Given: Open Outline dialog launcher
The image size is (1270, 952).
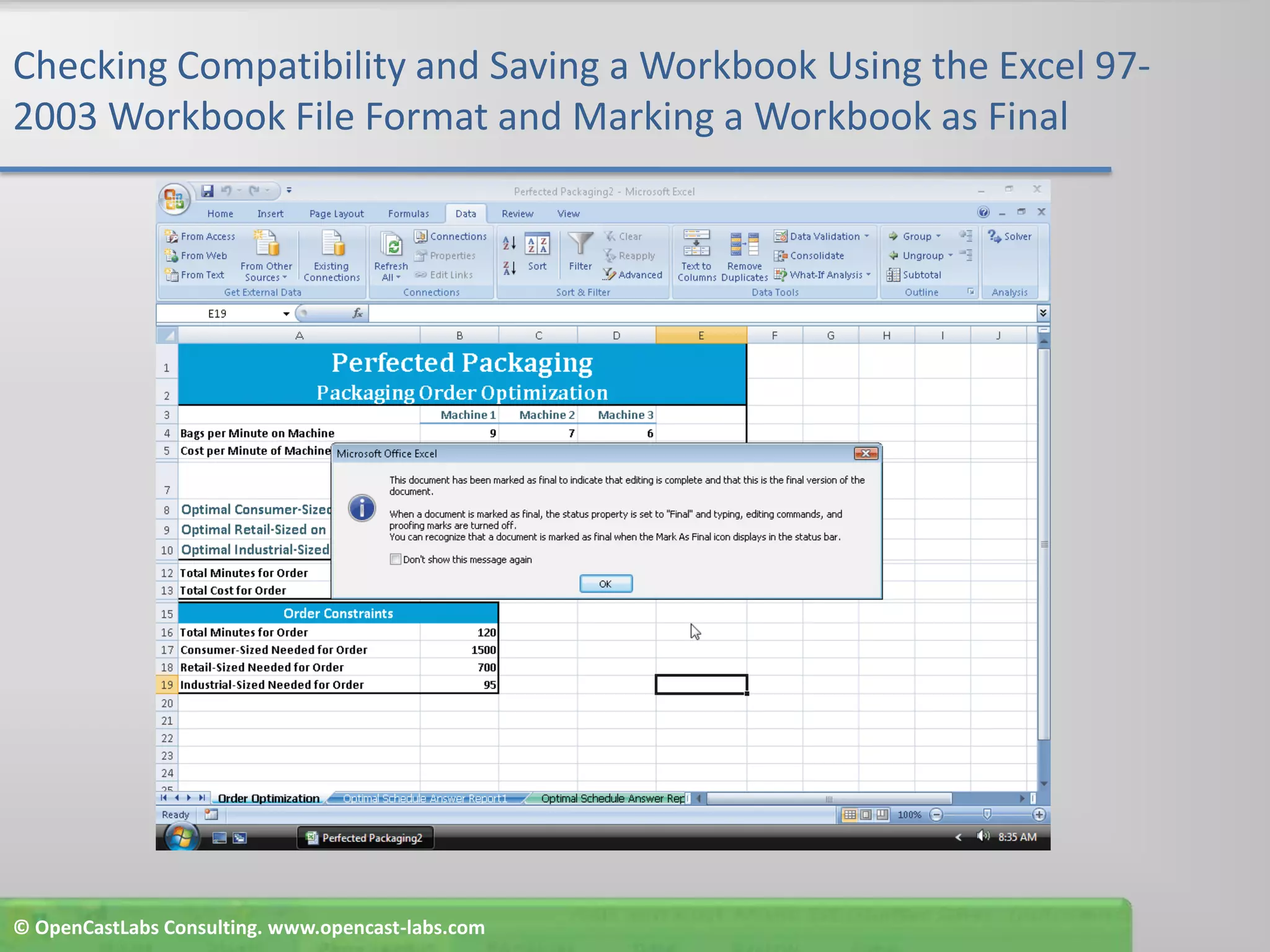Looking at the screenshot, I should 970,291.
